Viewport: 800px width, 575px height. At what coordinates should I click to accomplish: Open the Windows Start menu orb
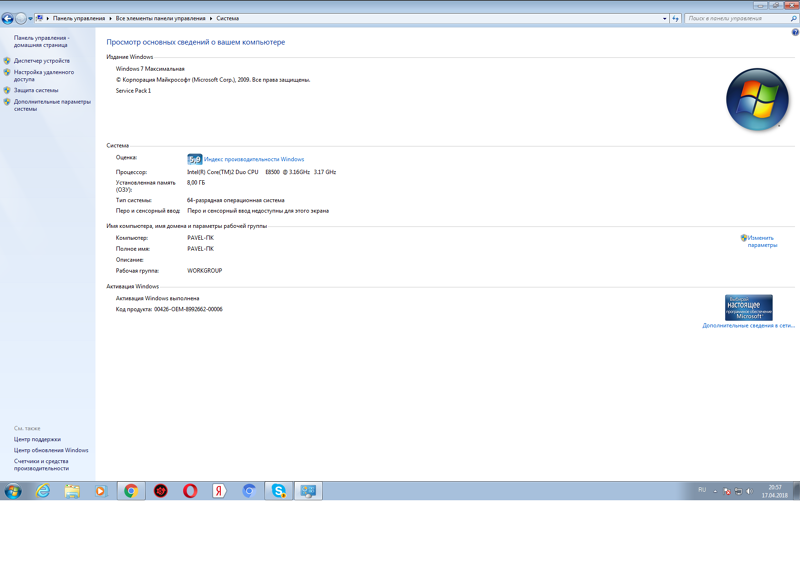[x=13, y=491]
